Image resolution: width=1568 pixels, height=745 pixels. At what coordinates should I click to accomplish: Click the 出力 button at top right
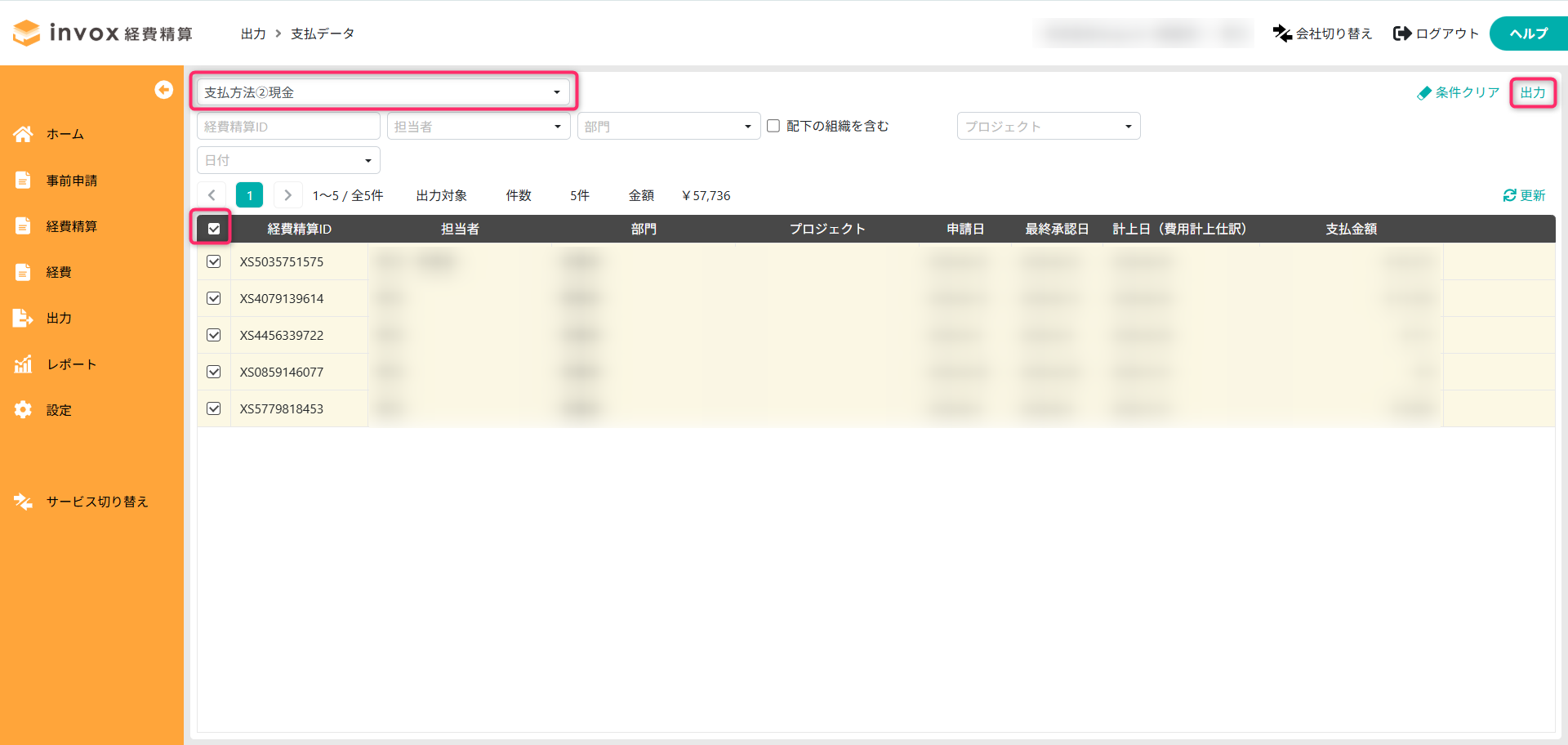[x=1532, y=92]
